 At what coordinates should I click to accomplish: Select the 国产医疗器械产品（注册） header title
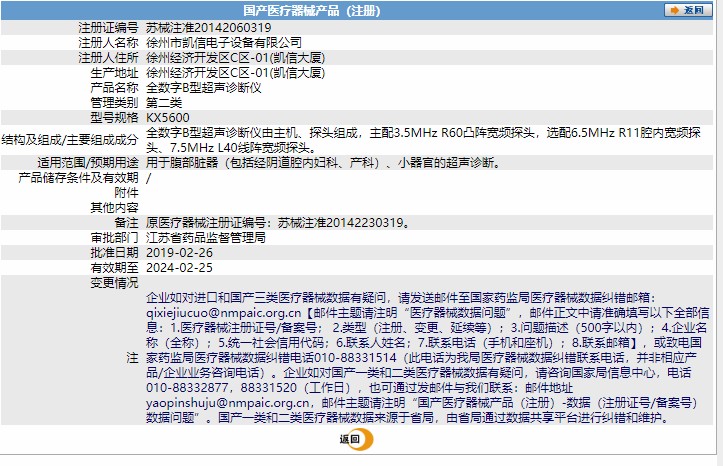coord(312,11)
